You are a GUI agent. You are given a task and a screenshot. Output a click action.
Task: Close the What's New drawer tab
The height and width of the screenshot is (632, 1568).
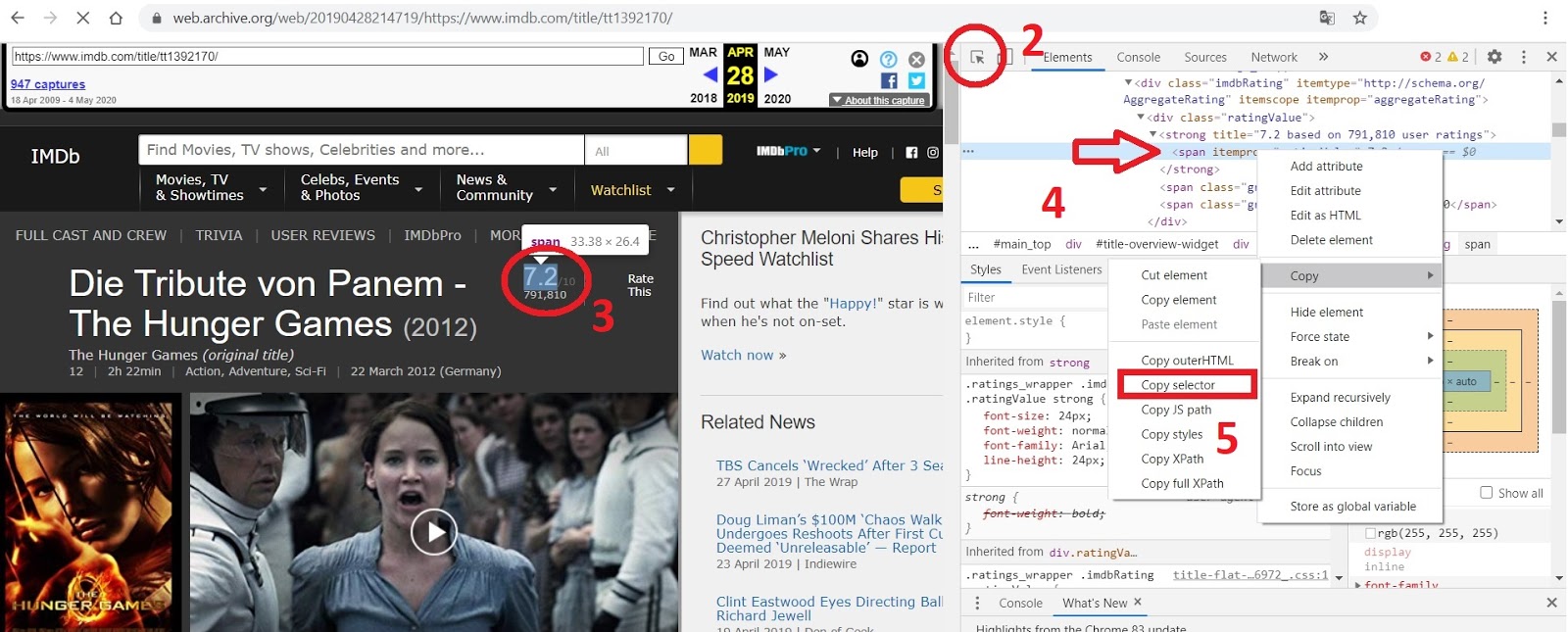[x=1138, y=602]
